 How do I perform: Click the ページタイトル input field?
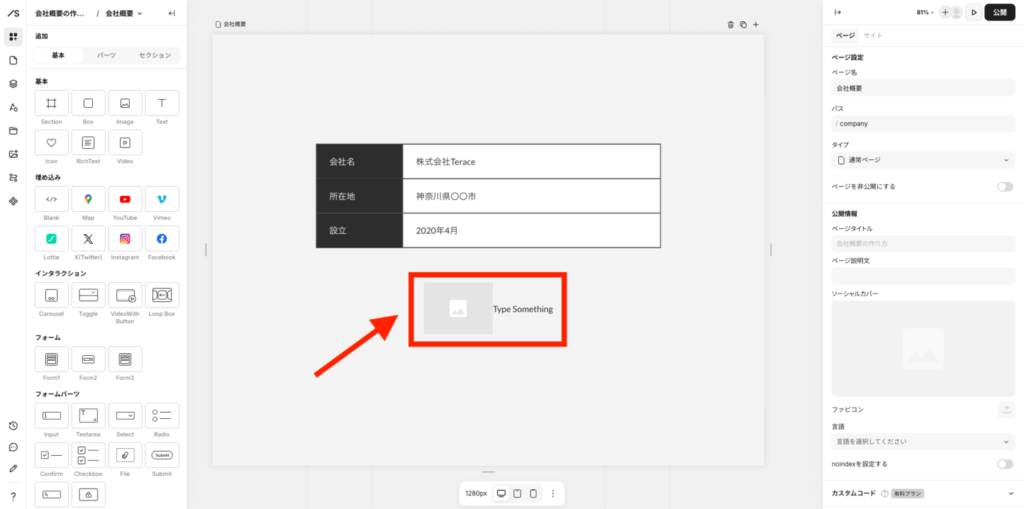coord(923,243)
